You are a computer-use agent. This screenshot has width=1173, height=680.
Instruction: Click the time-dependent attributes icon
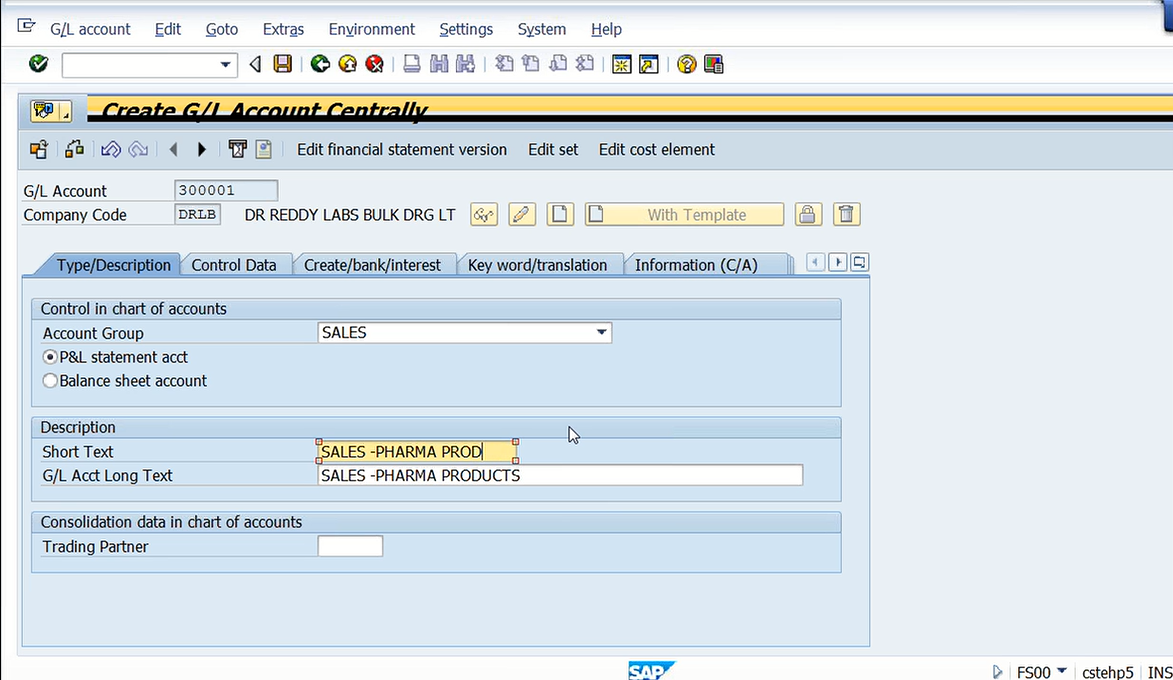tap(237, 150)
